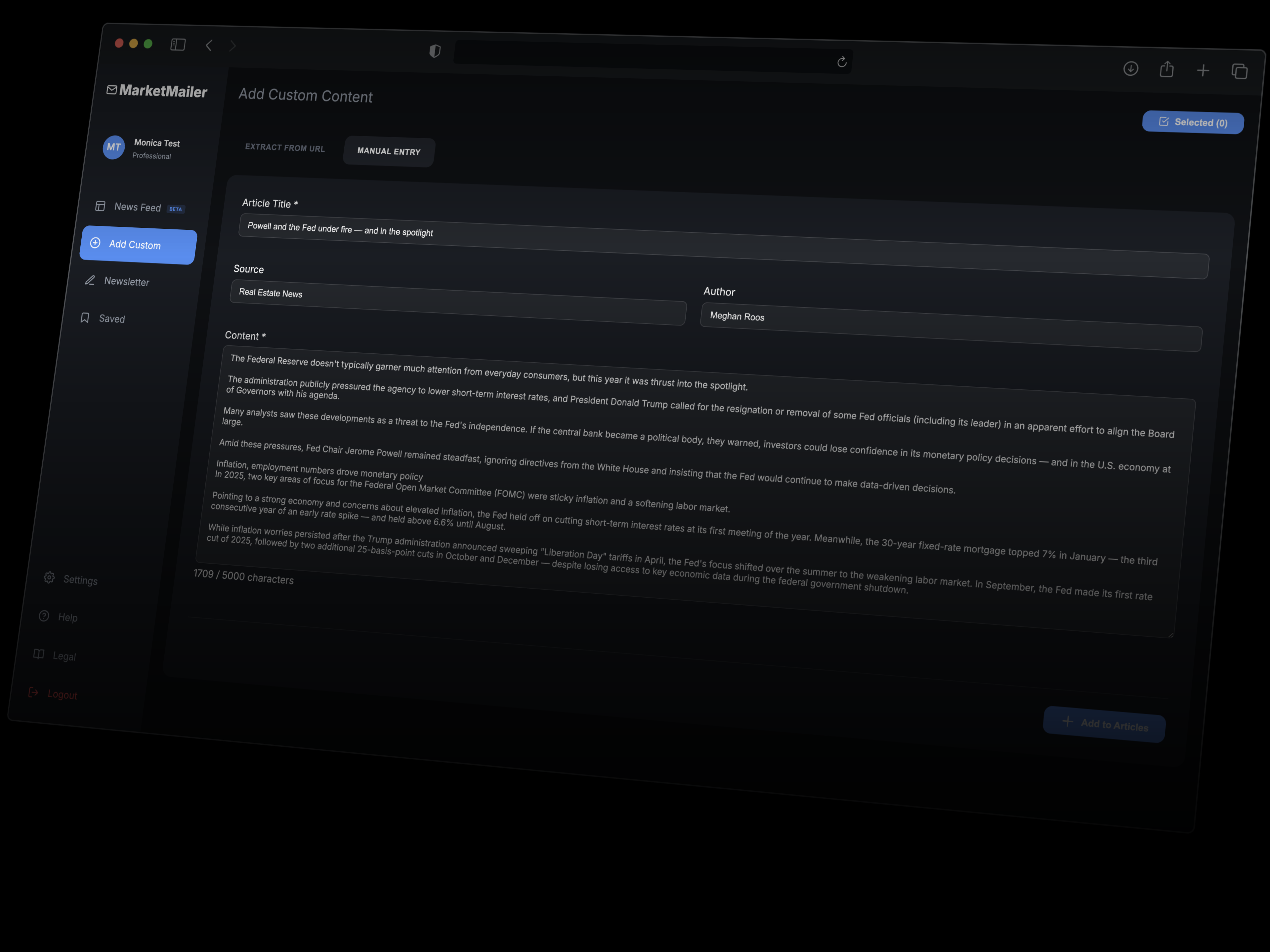Reload the current page

(x=842, y=62)
